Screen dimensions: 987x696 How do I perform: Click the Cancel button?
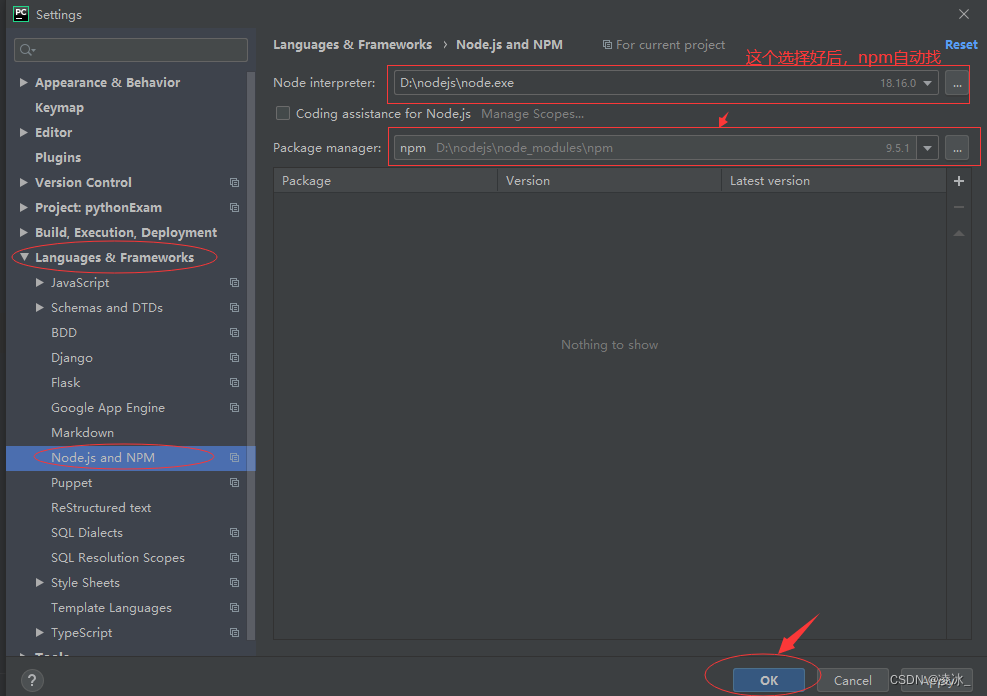click(852, 680)
